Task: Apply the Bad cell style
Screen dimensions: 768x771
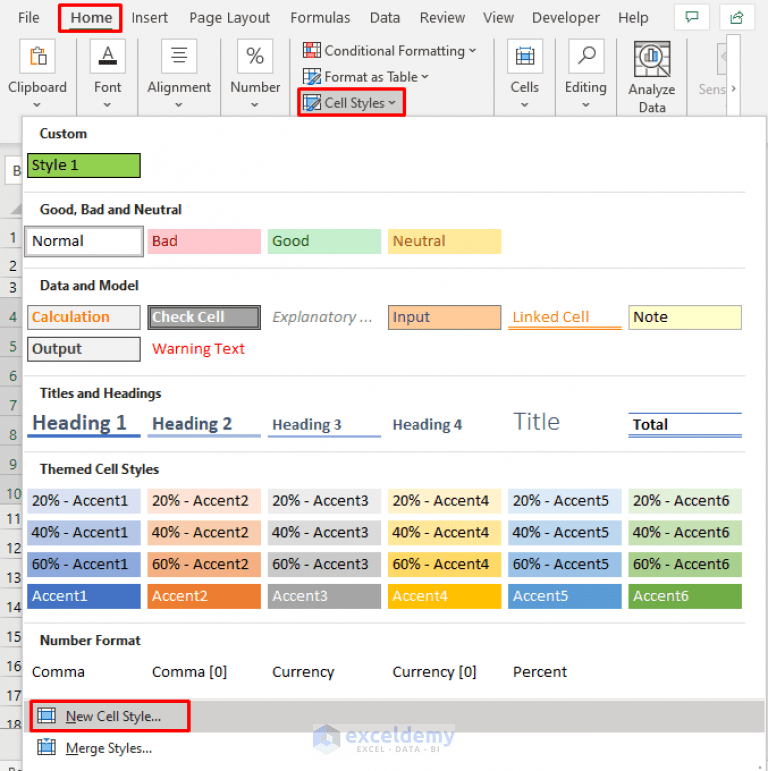Action: click(x=204, y=241)
